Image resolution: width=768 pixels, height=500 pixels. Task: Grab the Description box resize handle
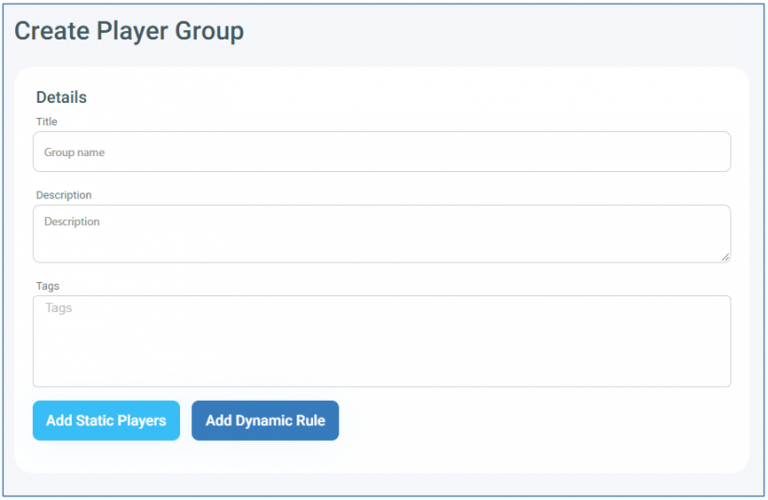(725, 257)
